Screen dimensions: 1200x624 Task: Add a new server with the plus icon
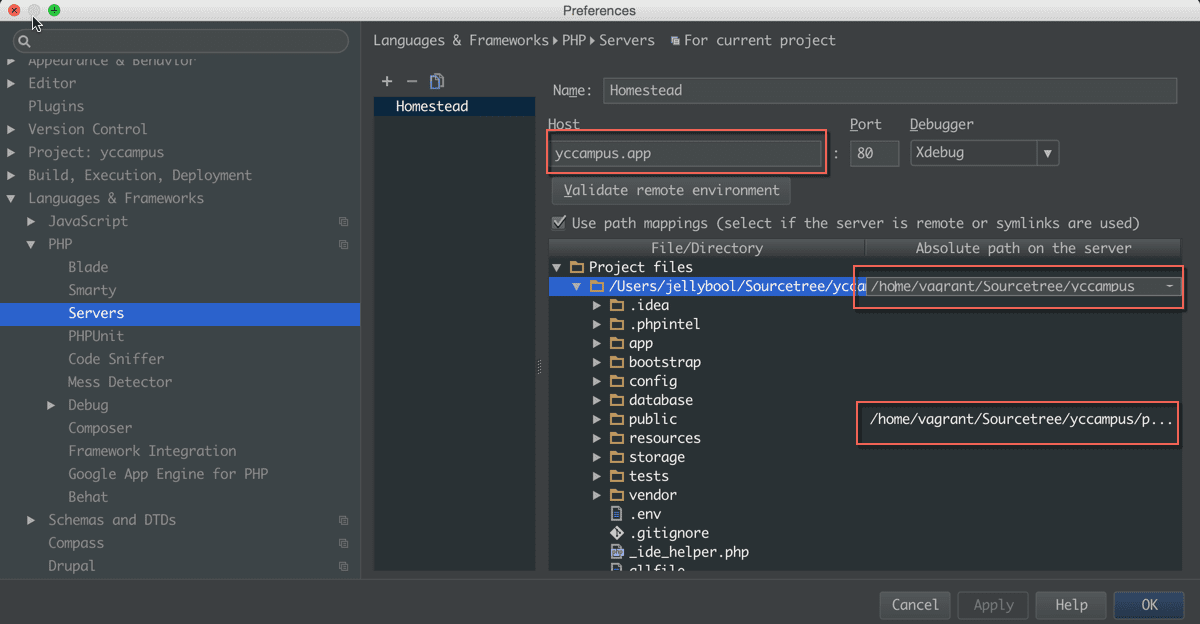pos(387,81)
